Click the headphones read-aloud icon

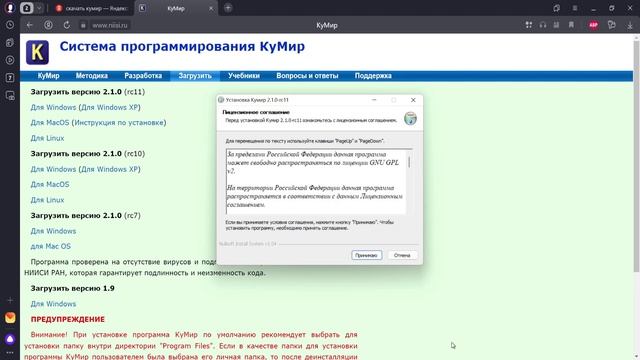(x=542, y=25)
